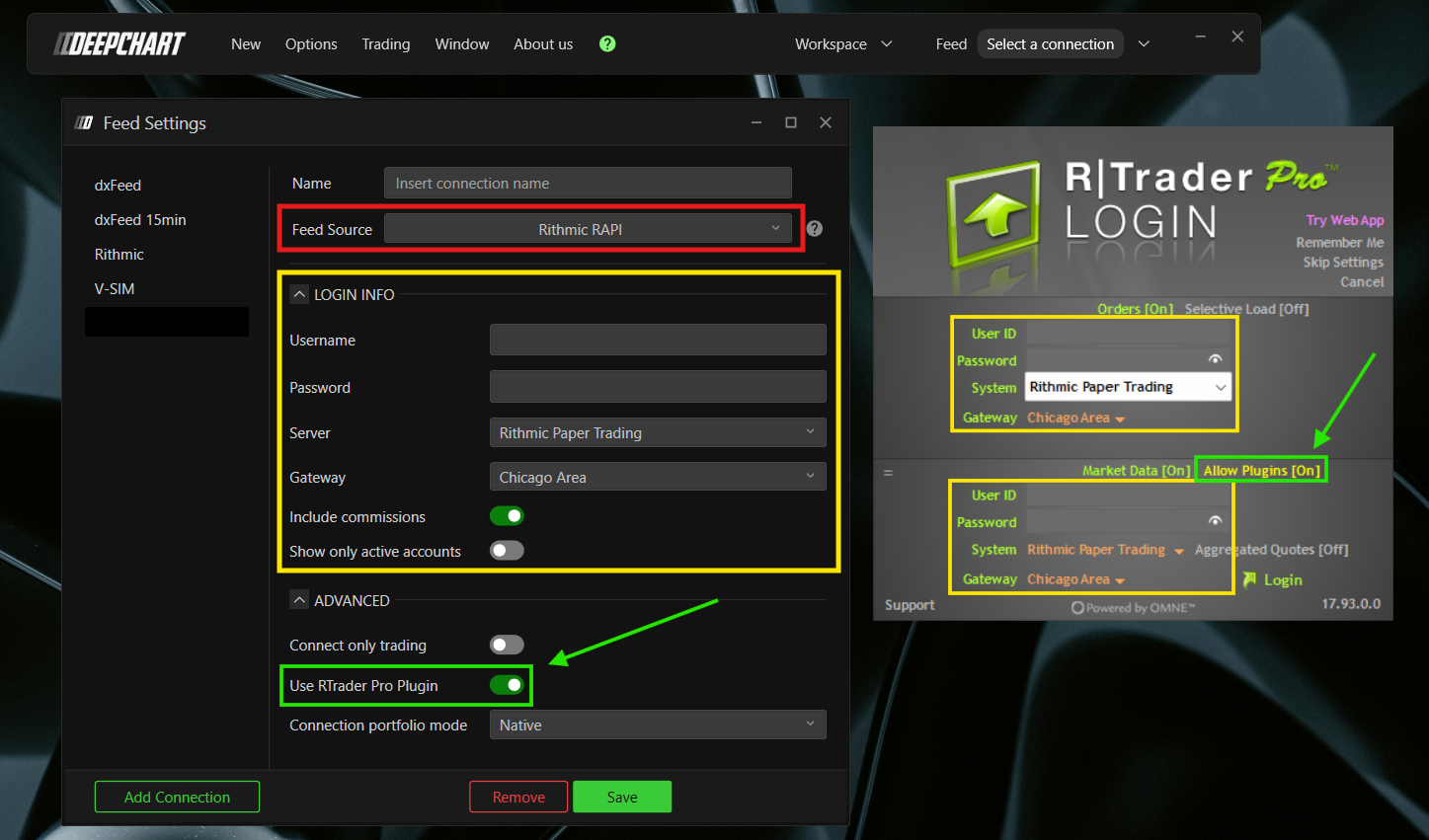Show the Market Data password in R|Trader Pro
Viewport: 1429px width, 840px height.
click(1216, 521)
